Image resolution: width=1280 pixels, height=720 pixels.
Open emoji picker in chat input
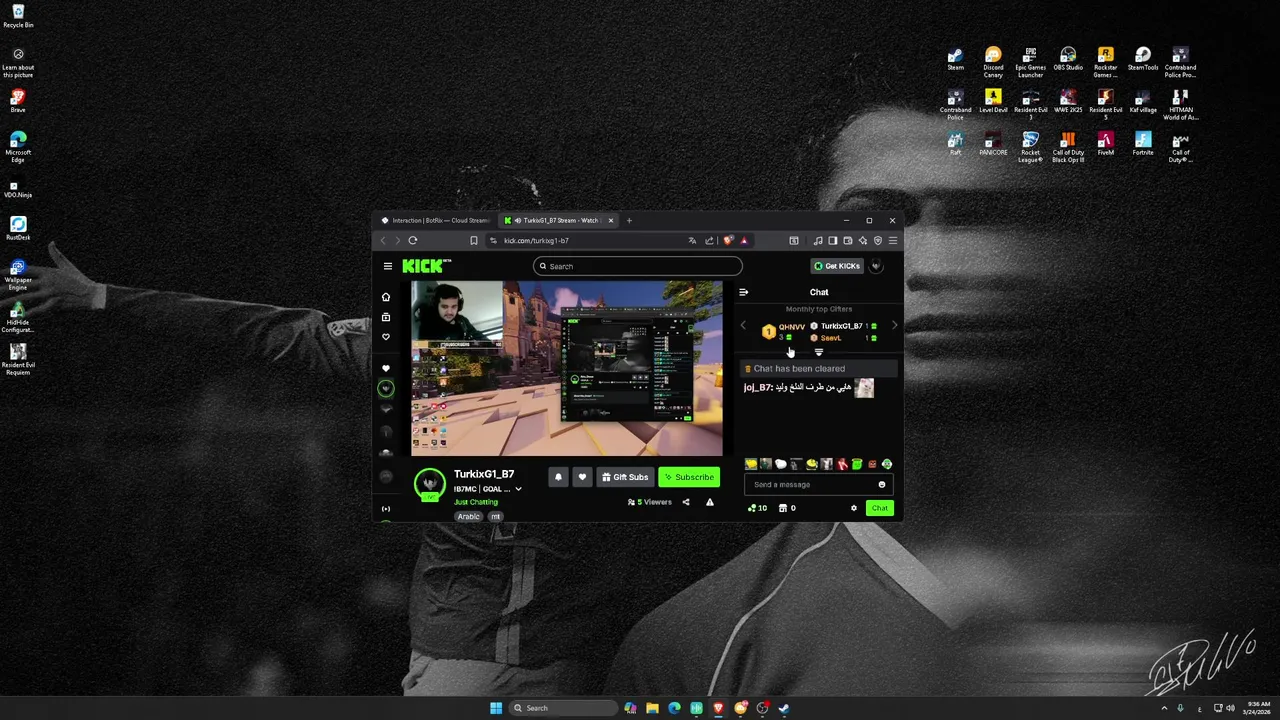[x=882, y=485]
